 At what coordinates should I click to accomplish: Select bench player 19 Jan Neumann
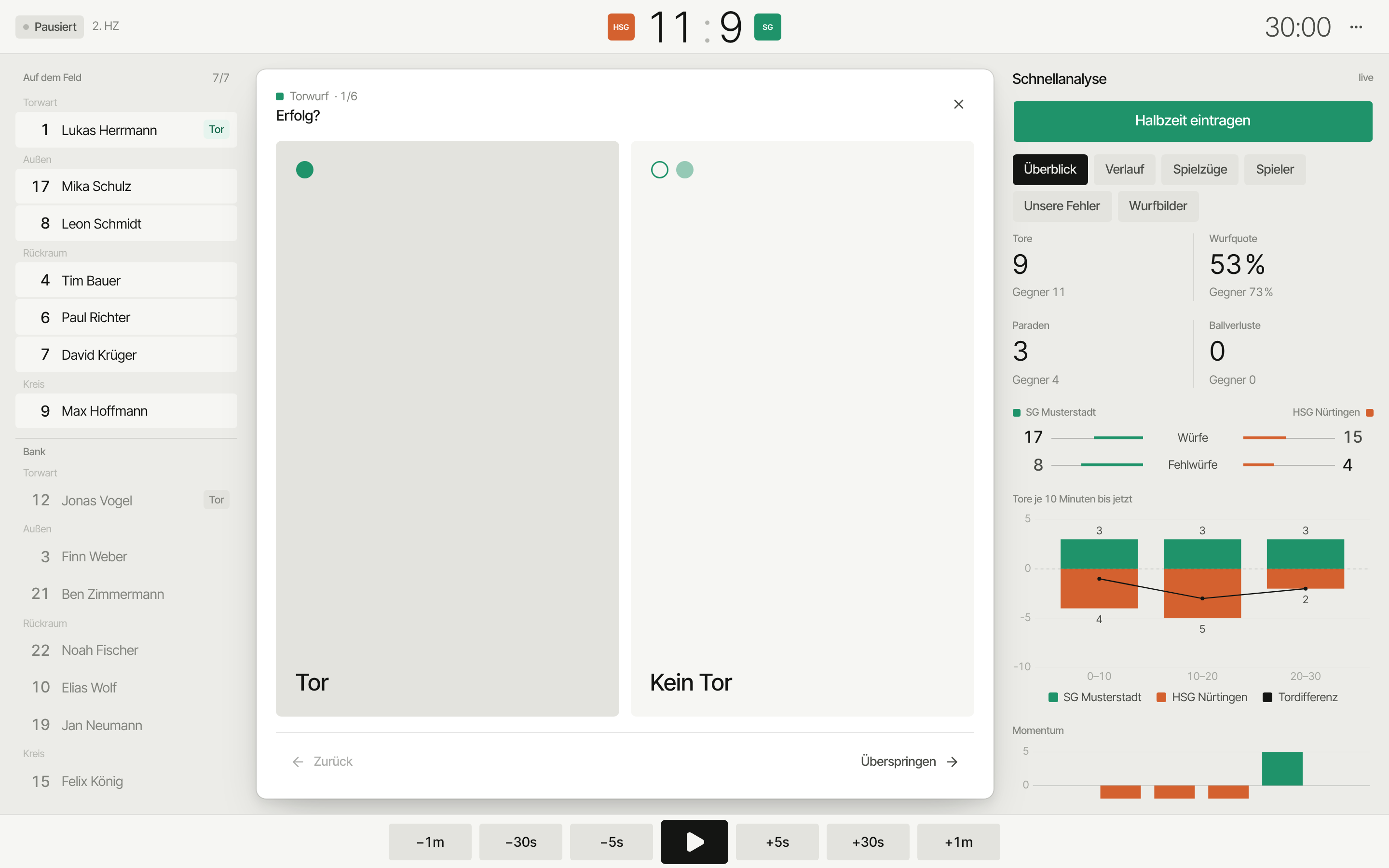click(126, 725)
